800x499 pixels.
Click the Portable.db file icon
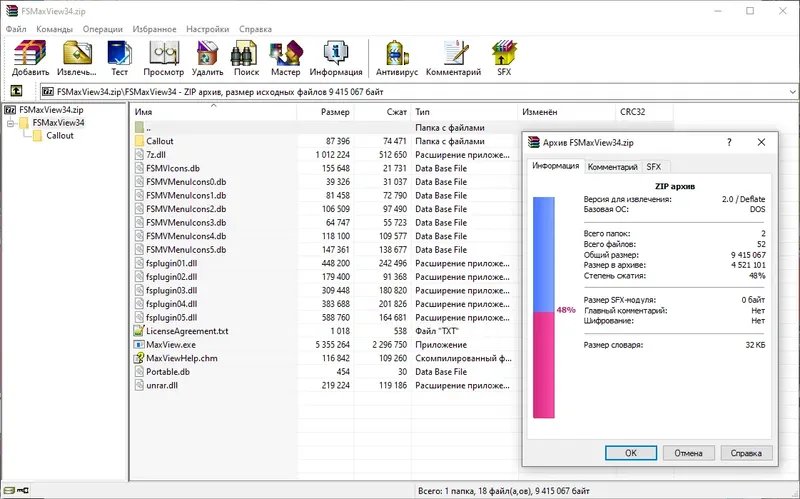[x=139, y=371]
